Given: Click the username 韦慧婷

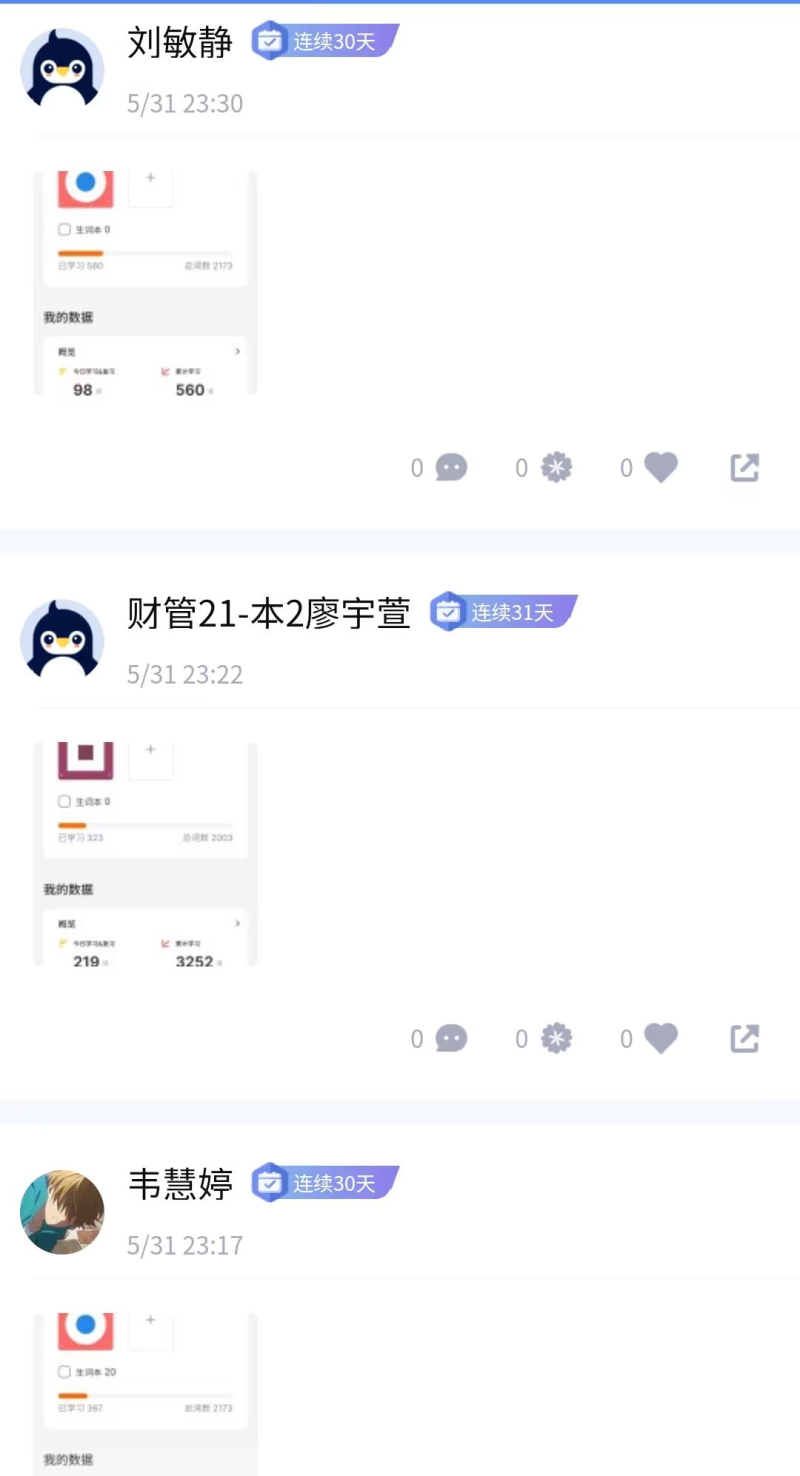Looking at the screenshot, I should (x=181, y=1184).
